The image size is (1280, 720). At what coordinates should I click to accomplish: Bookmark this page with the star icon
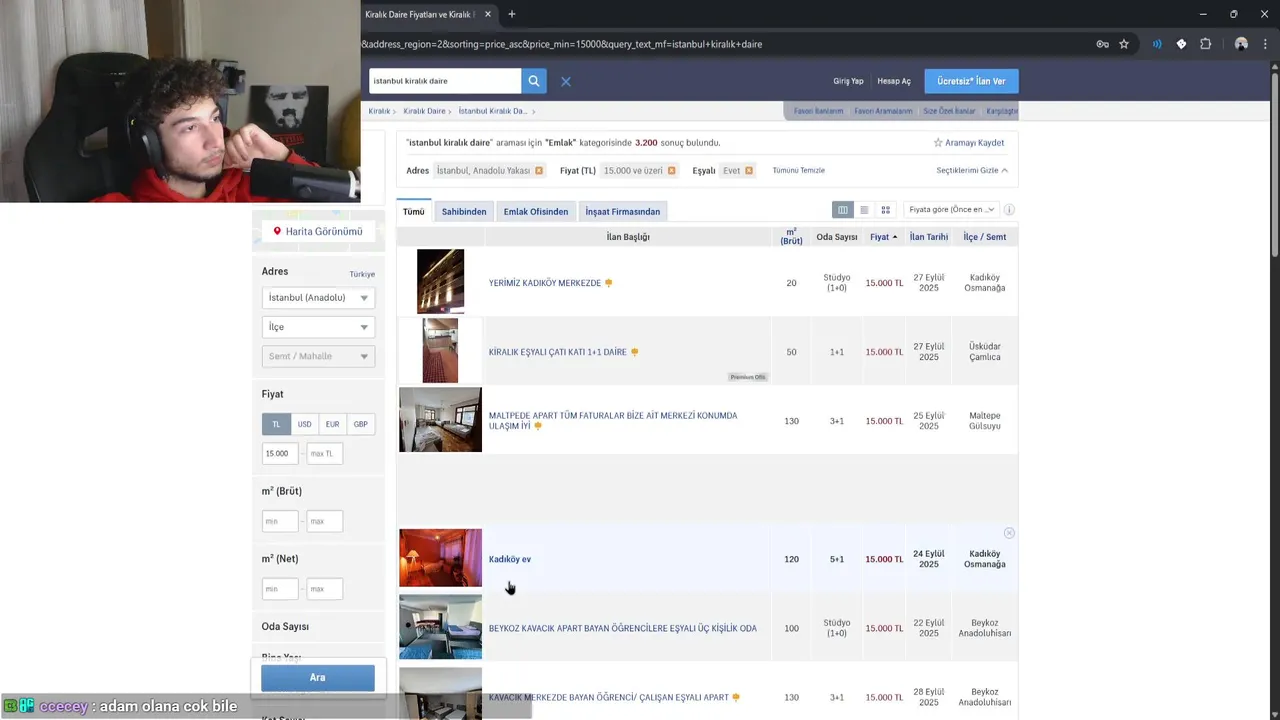[1124, 44]
